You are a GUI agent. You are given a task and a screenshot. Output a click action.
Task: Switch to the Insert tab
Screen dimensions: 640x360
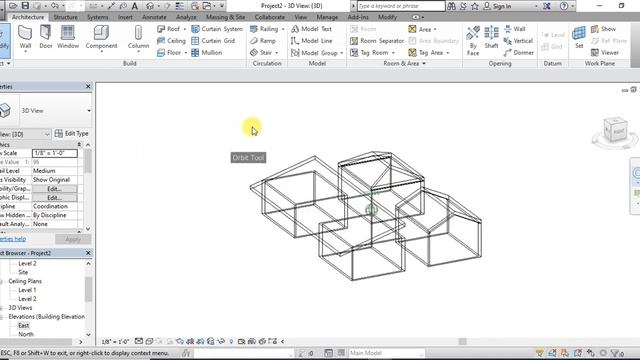(x=125, y=17)
